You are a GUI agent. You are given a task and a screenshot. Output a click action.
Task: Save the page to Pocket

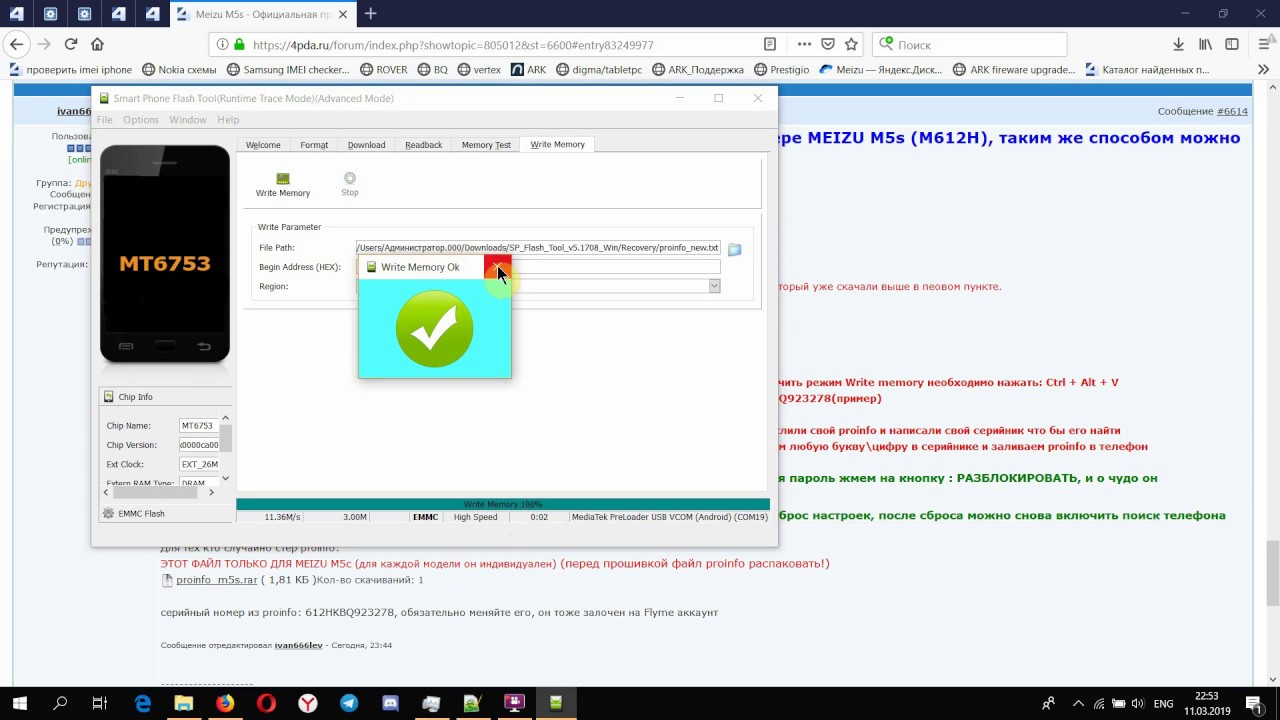click(828, 44)
